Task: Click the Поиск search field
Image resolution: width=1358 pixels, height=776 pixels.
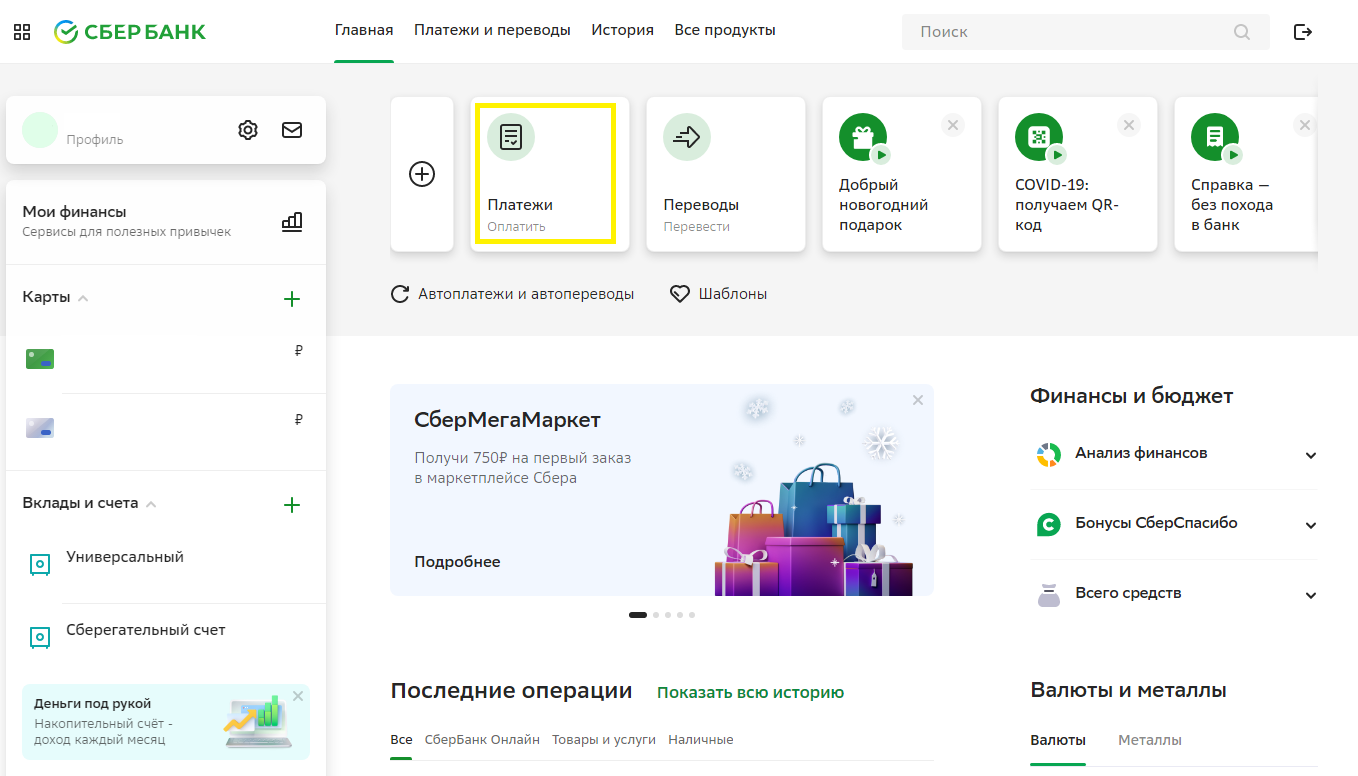Action: [1070, 32]
